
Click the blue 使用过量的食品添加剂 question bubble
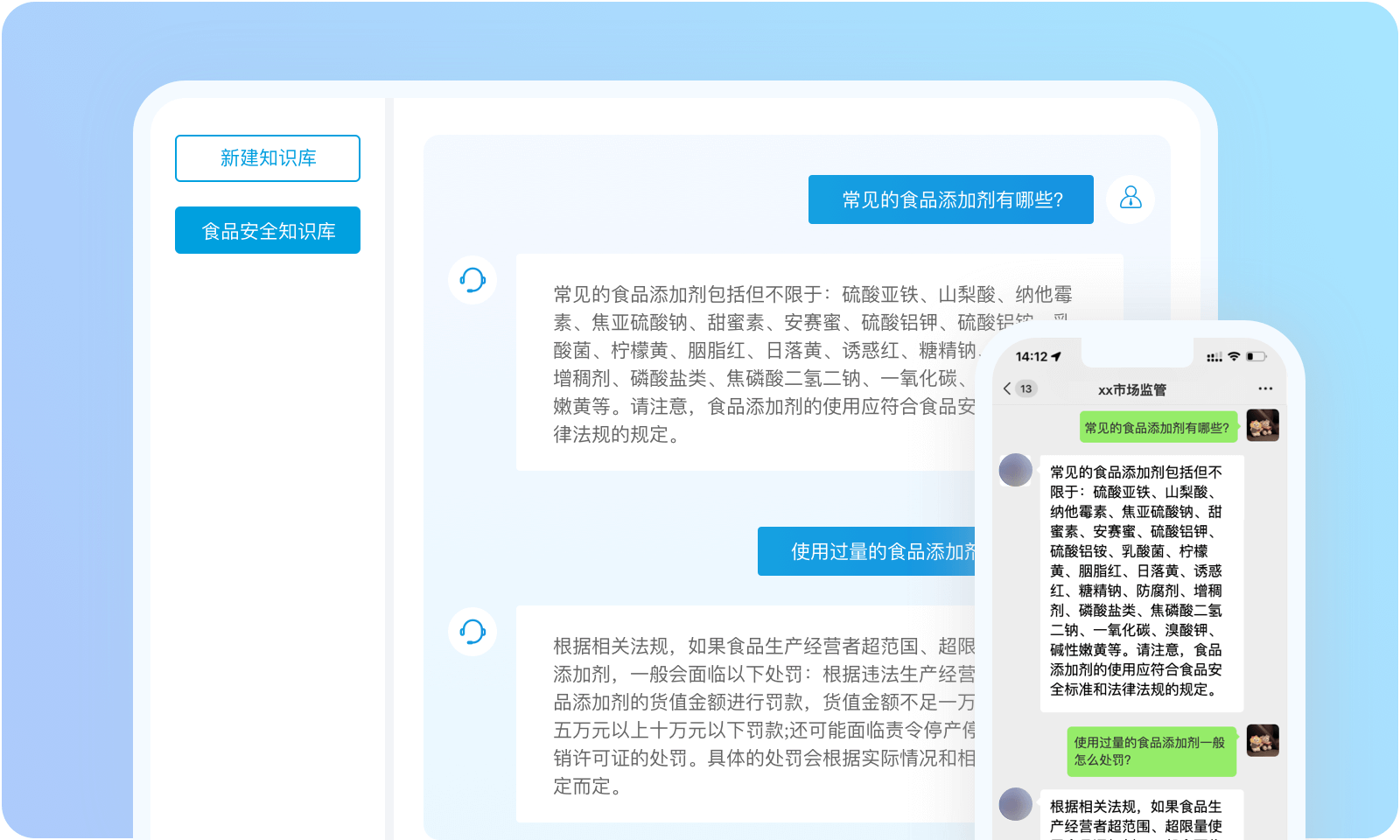[866, 551]
